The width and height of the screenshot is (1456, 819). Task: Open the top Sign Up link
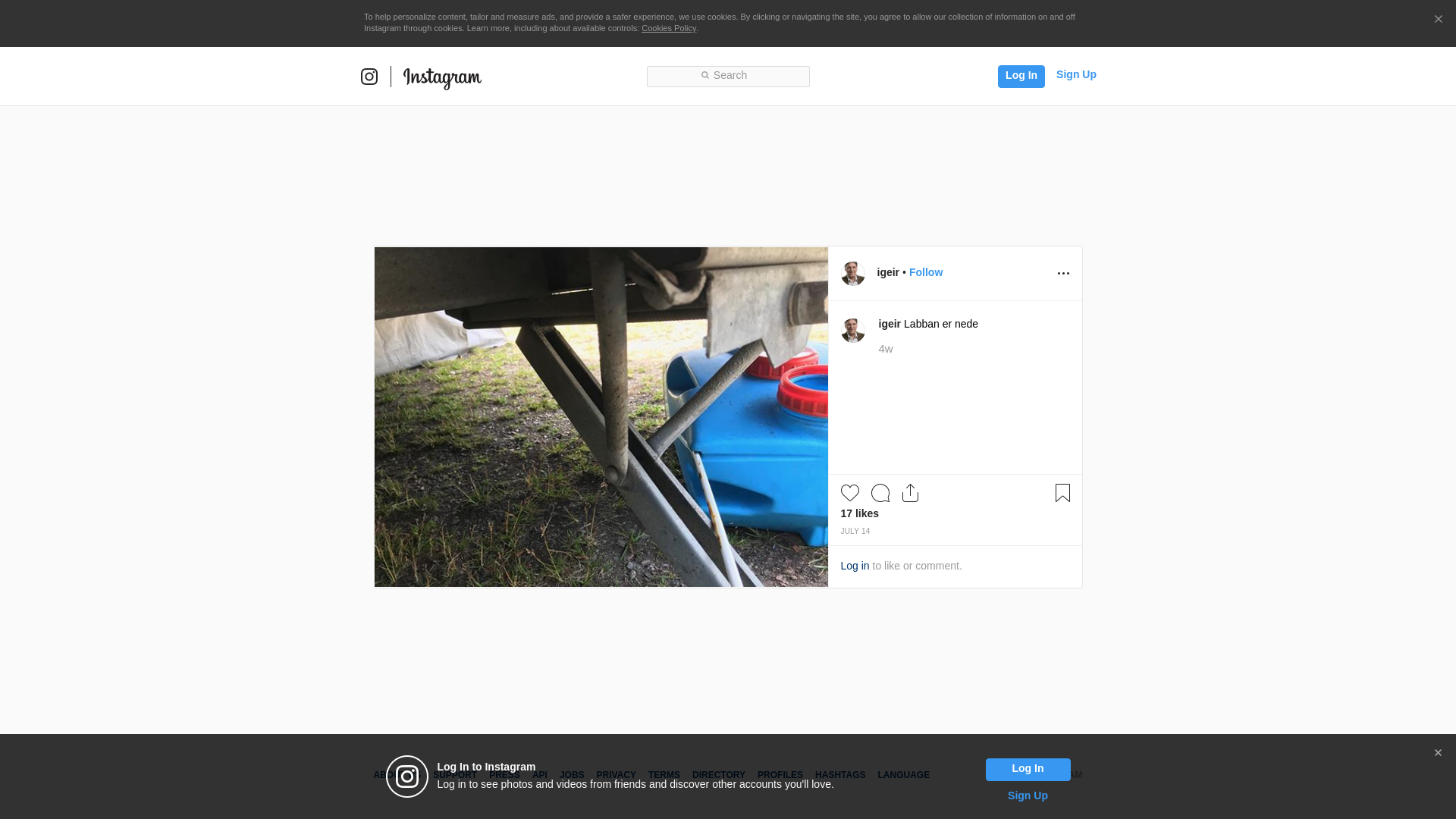[x=1075, y=74]
